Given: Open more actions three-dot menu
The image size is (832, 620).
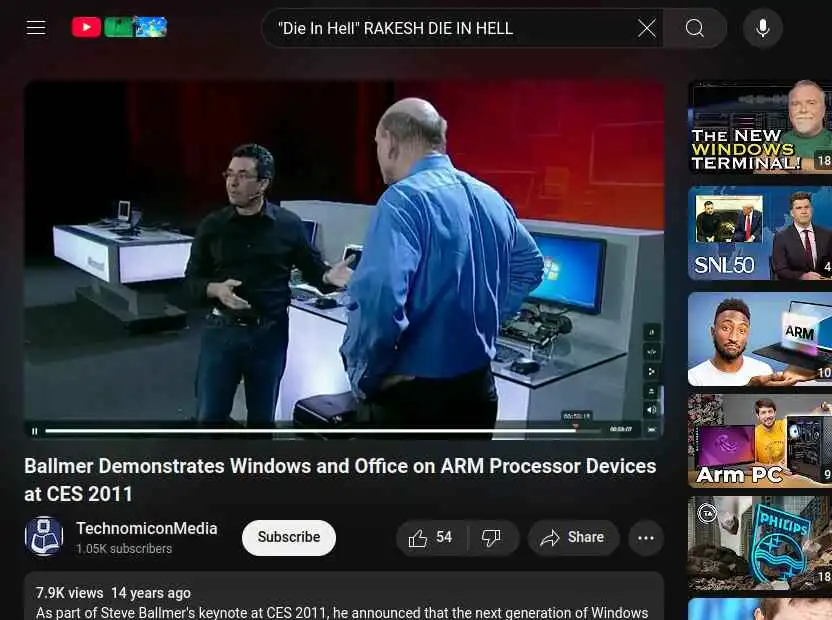Looking at the screenshot, I should pos(646,538).
